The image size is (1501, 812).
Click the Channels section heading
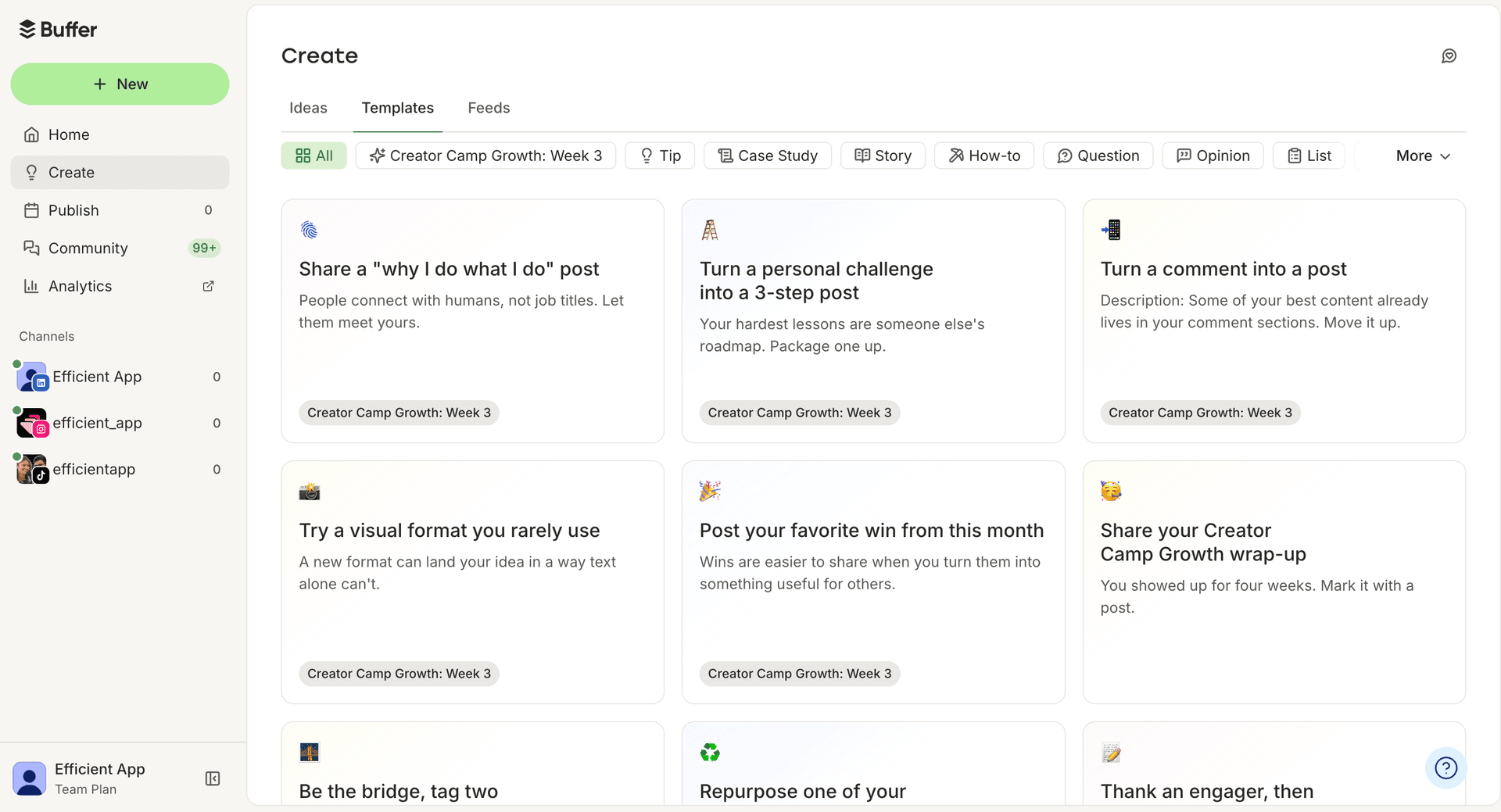(47, 337)
